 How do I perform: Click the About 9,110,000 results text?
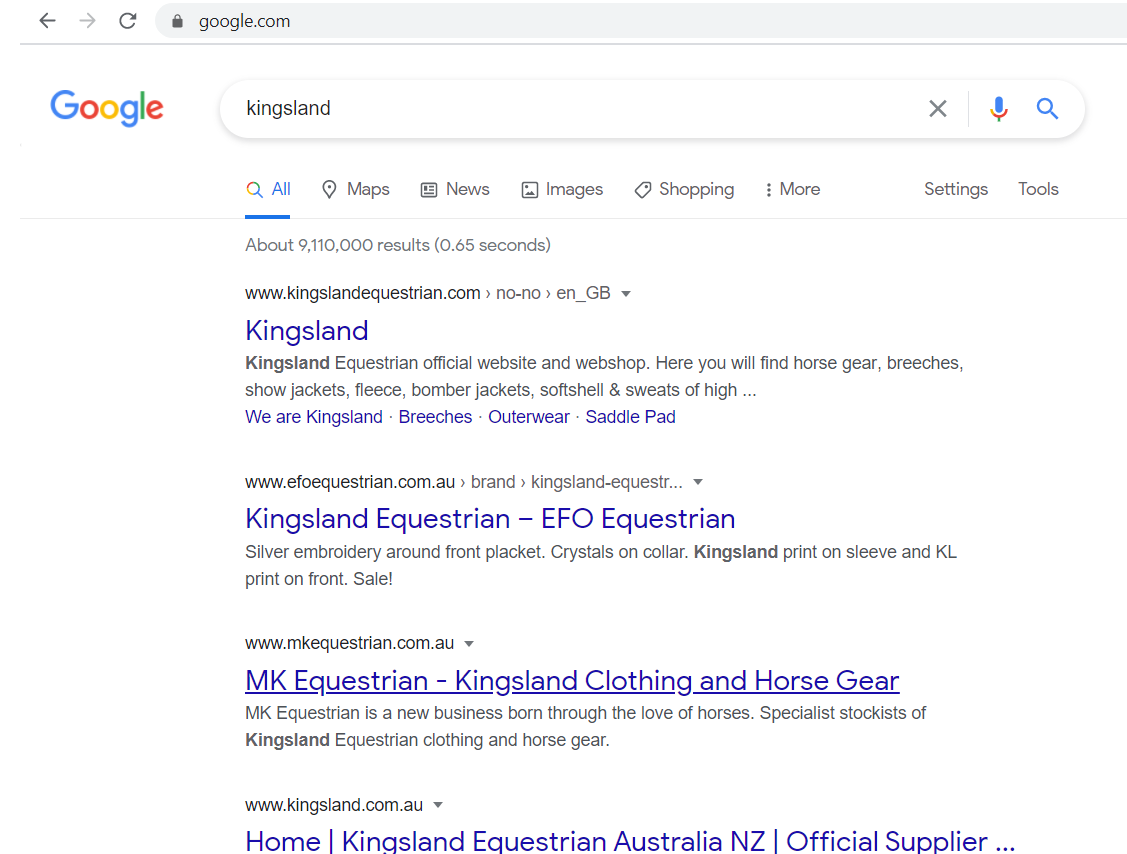[397, 245]
